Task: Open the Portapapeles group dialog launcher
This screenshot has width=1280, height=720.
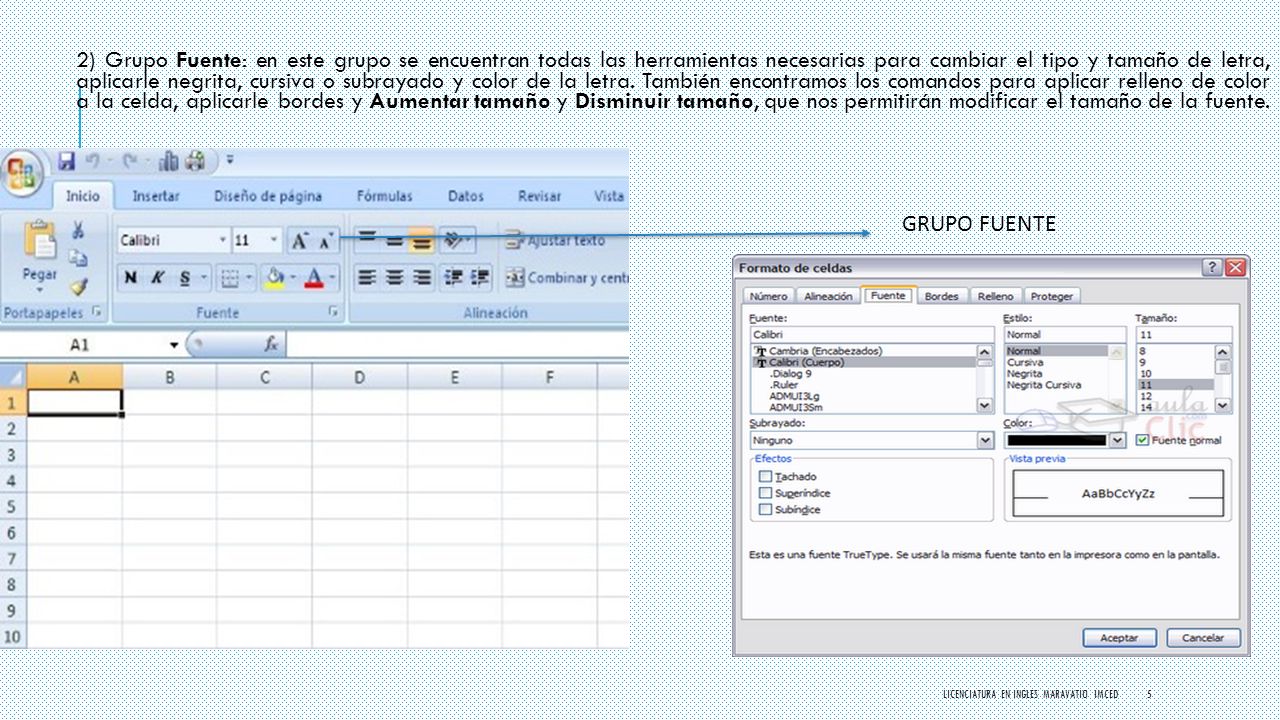Action: 98,313
